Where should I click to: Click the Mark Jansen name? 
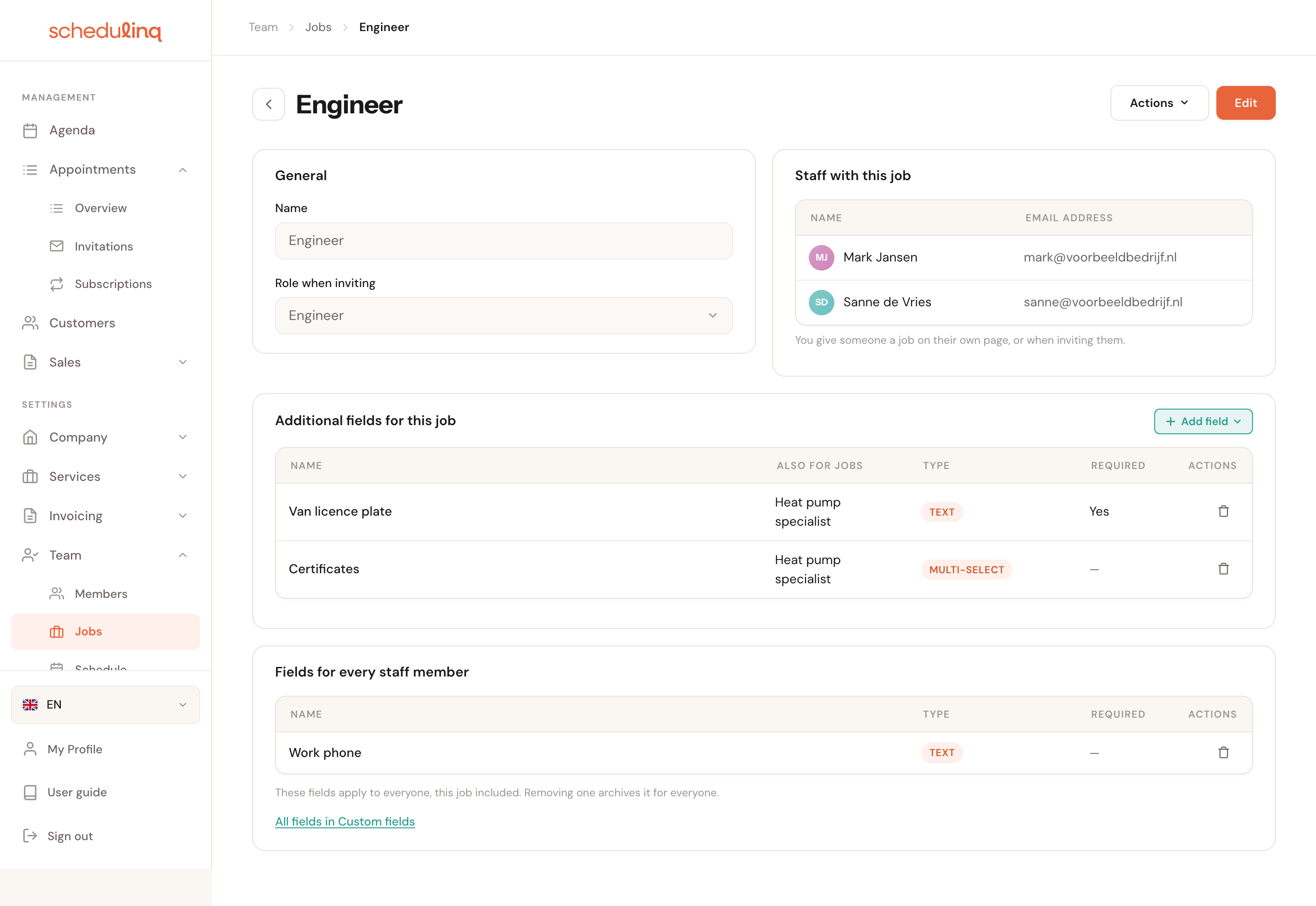(x=880, y=258)
